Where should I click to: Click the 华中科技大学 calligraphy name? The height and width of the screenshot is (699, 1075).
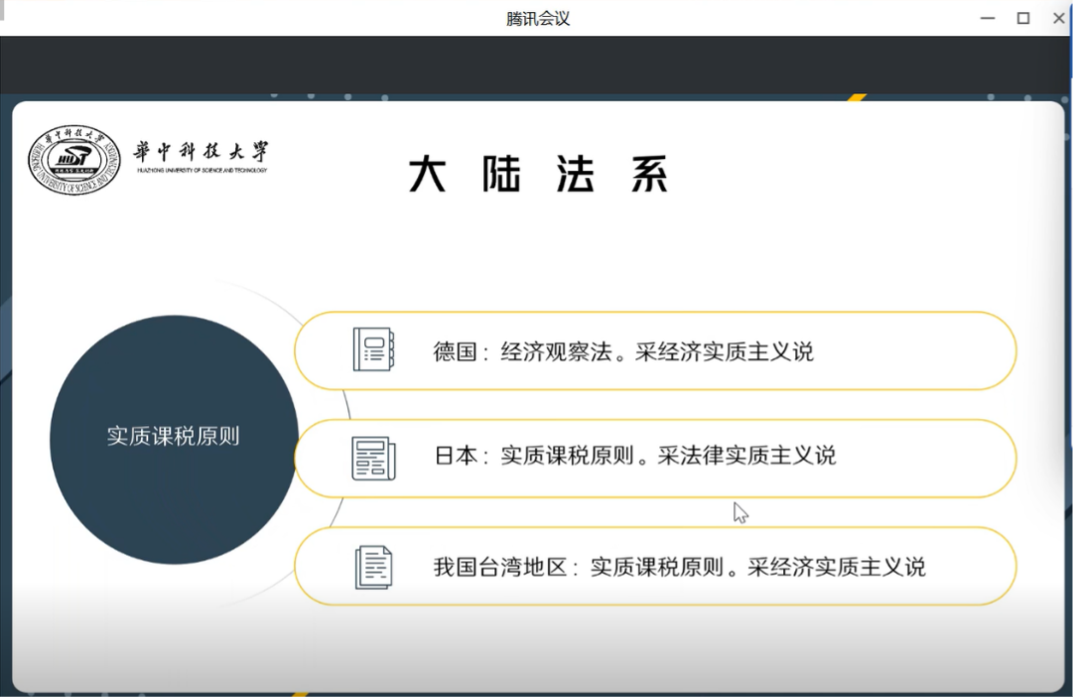[x=201, y=152]
